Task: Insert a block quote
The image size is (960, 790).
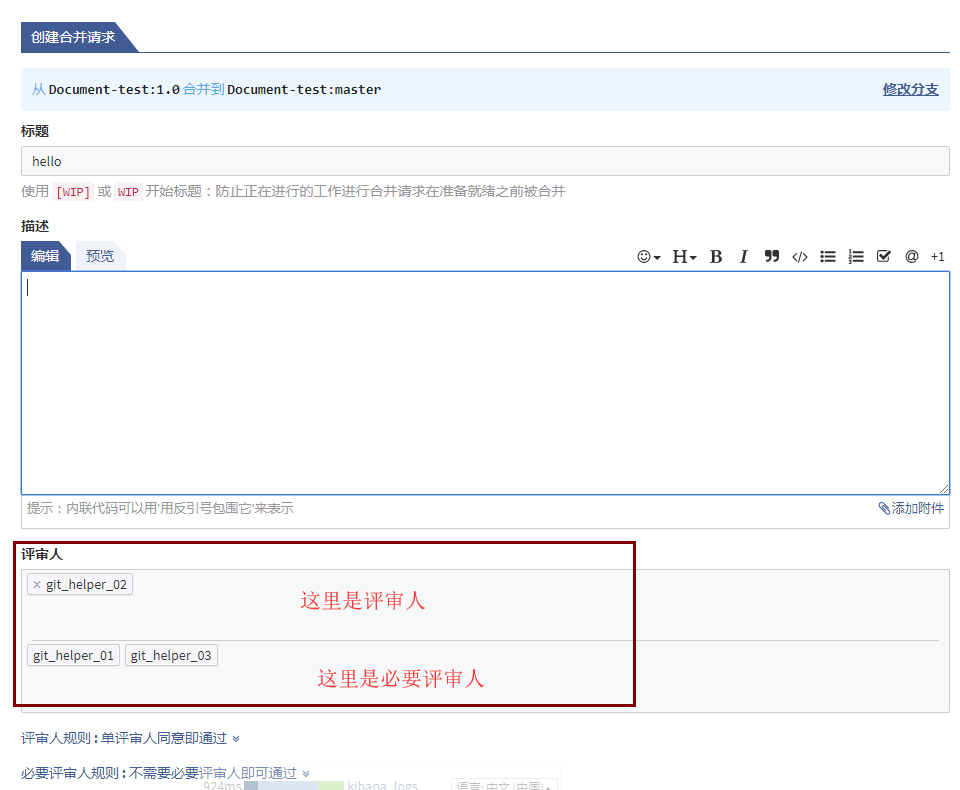Action: (x=771, y=257)
